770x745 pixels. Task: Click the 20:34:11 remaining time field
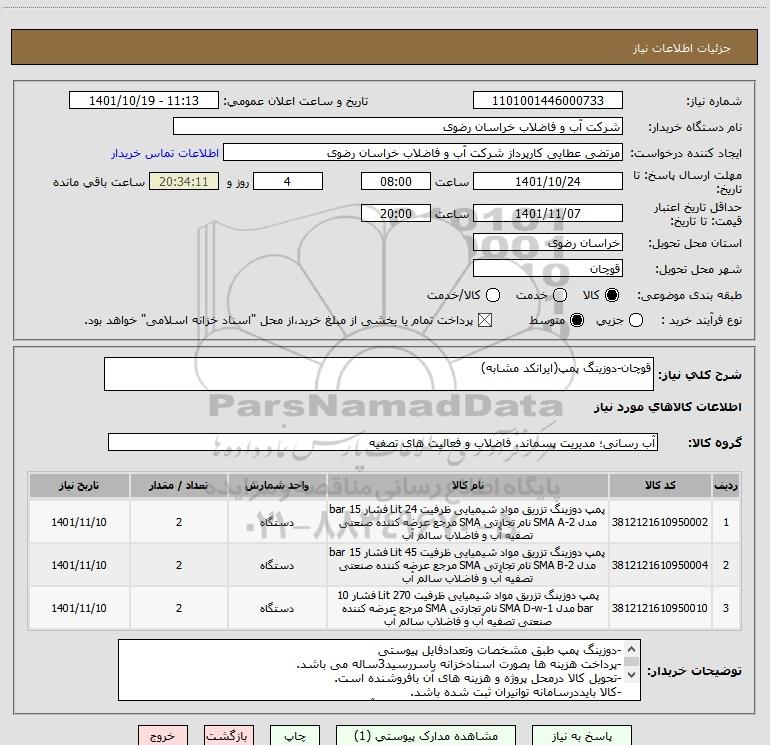184,181
